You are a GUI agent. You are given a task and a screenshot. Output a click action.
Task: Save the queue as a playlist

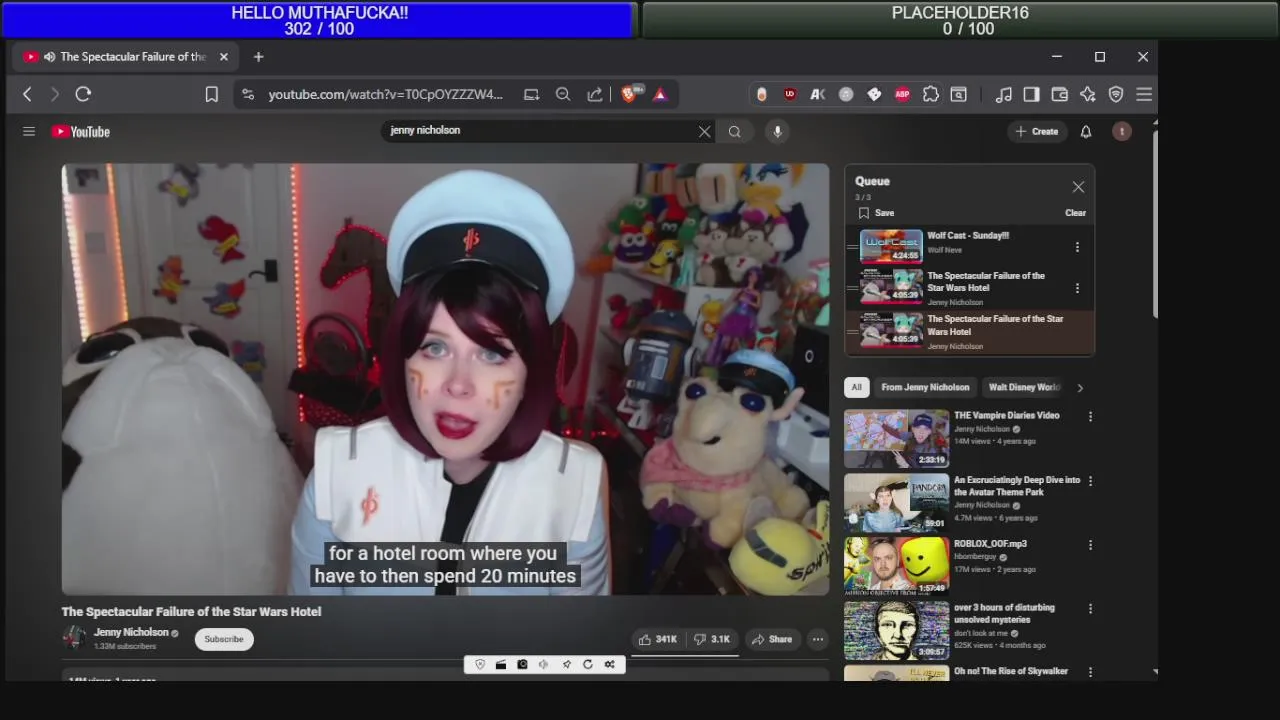tap(876, 213)
